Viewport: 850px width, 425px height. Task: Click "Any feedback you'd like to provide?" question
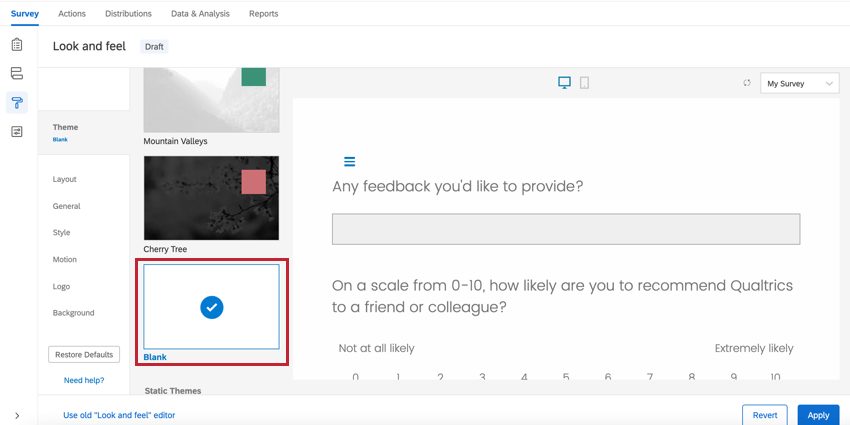(x=458, y=186)
